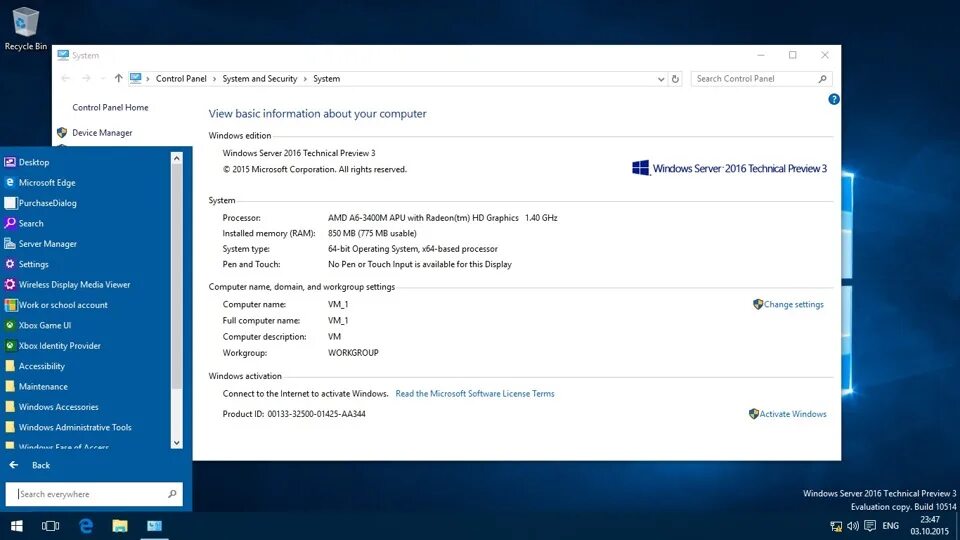Viewport: 960px width, 540px height.
Task: Expand chevron after Control Panel breadcrumb
Action: click(214, 79)
